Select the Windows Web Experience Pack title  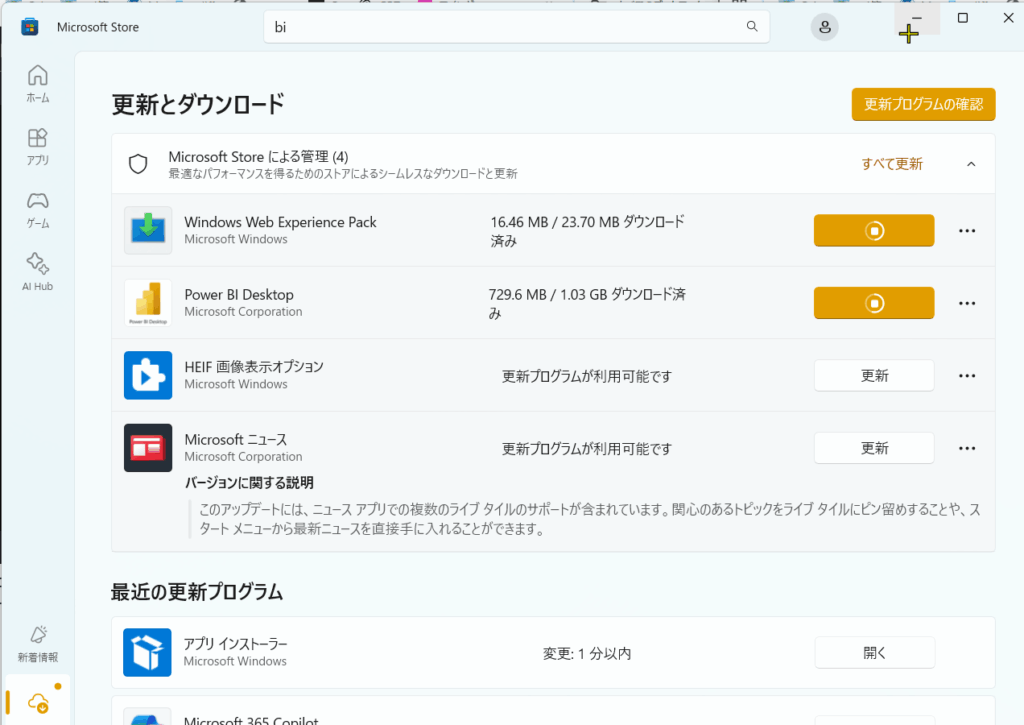[280, 222]
